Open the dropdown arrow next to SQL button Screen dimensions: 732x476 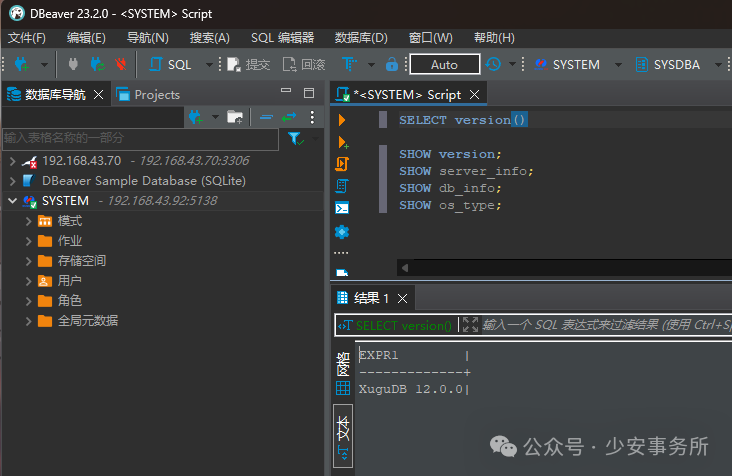(209, 64)
